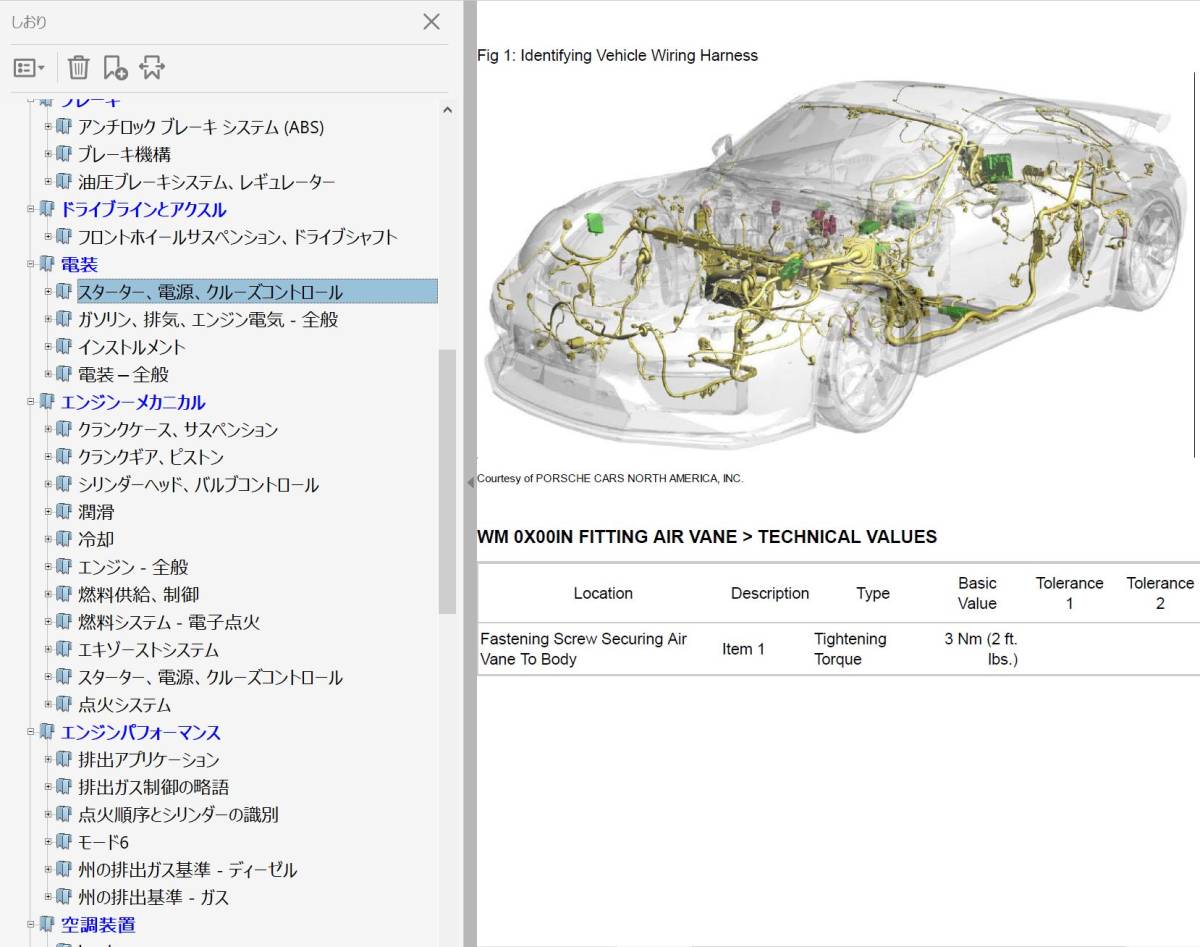Expand the アンチロック ブレーキ システム (ABS) node
The image size is (1200, 947).
(48, 127)
